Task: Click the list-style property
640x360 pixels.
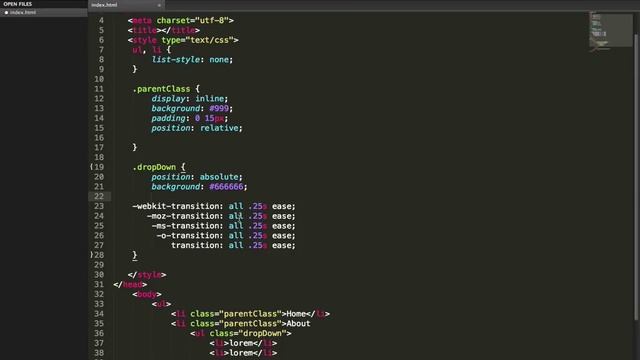Action: [x=176, y=60]
